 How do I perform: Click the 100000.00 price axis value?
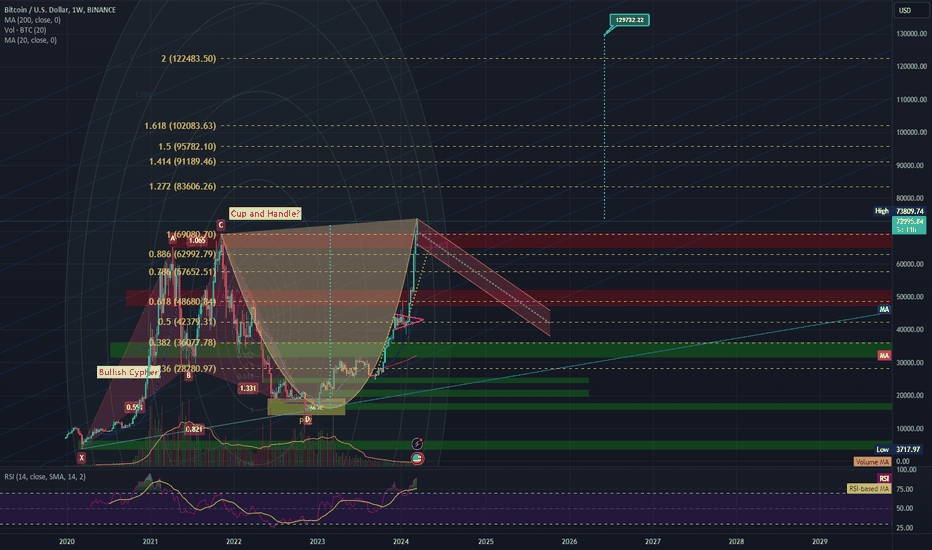pyautogui.click(x=911, y=133)
